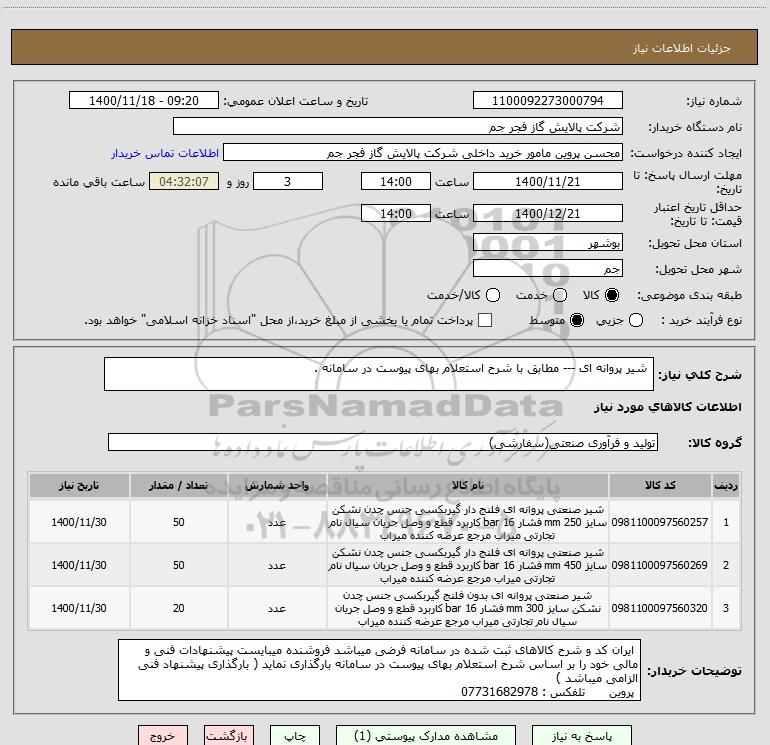The image size is (770, 745).
Task: Click the چاپ print button
Action: (x=295, y=736)
